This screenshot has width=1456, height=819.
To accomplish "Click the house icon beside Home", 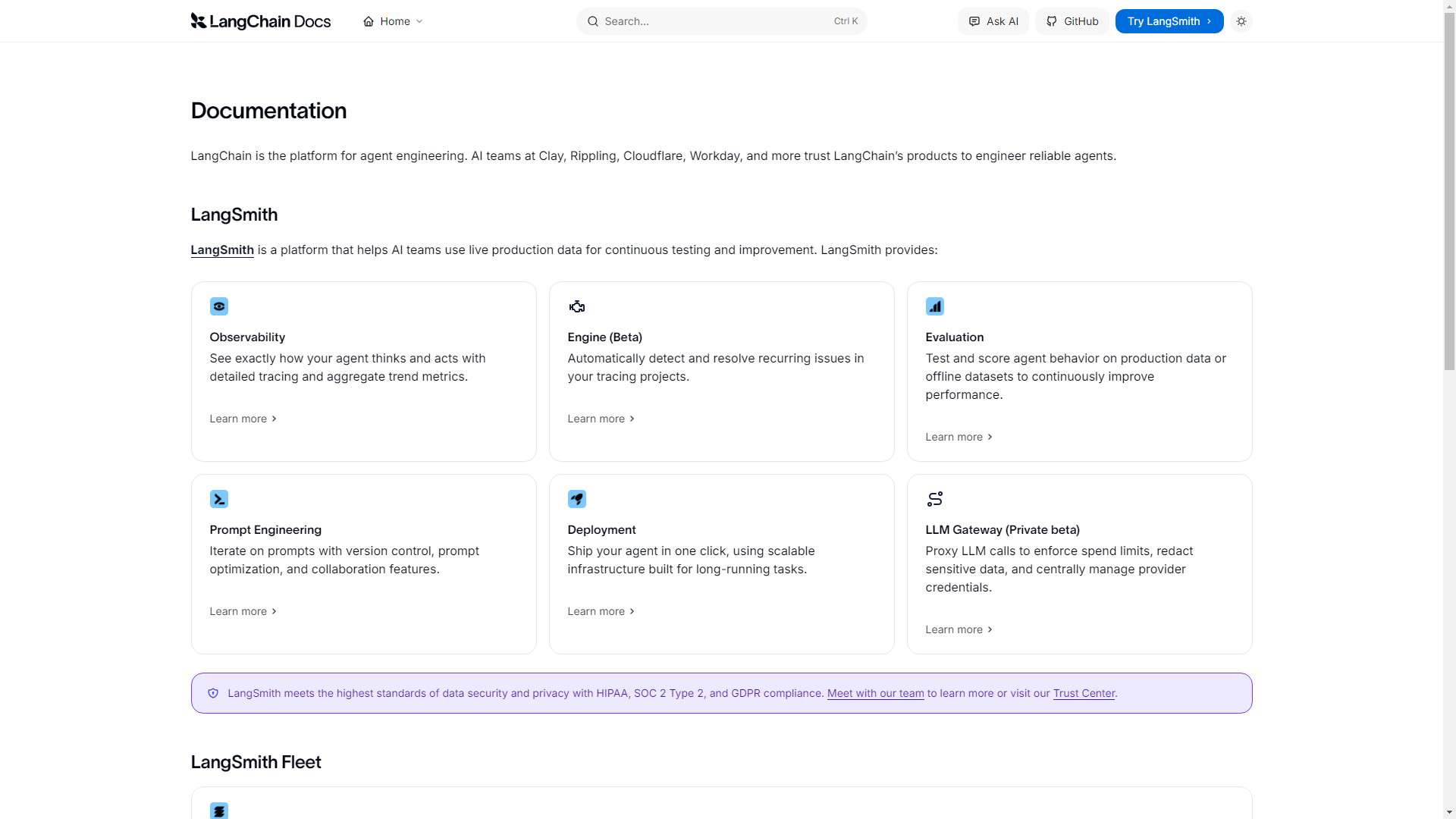I will [369, 21].
